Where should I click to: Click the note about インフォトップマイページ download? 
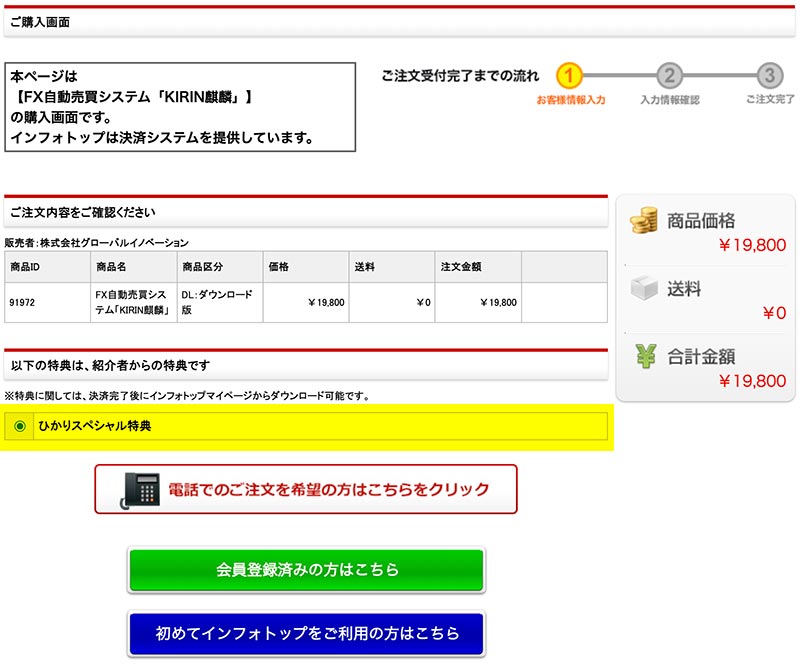[187, 395]
